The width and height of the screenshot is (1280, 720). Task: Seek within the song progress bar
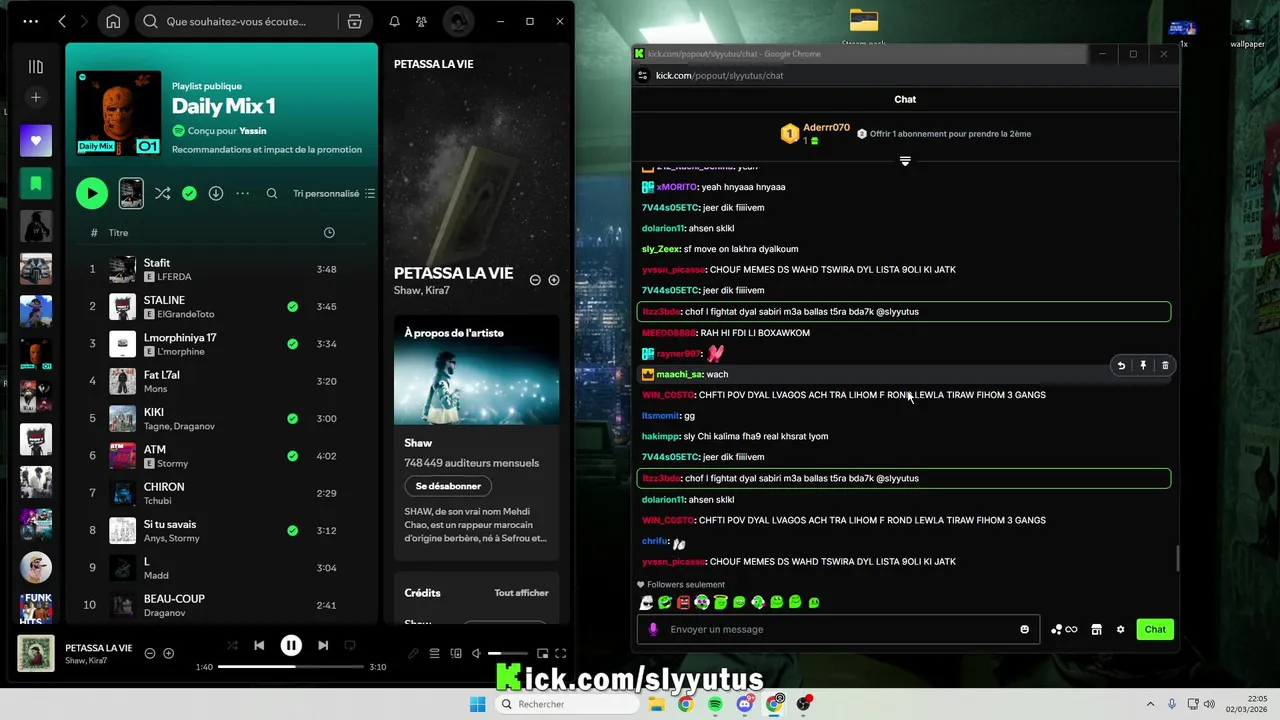(x=290, y=666)
